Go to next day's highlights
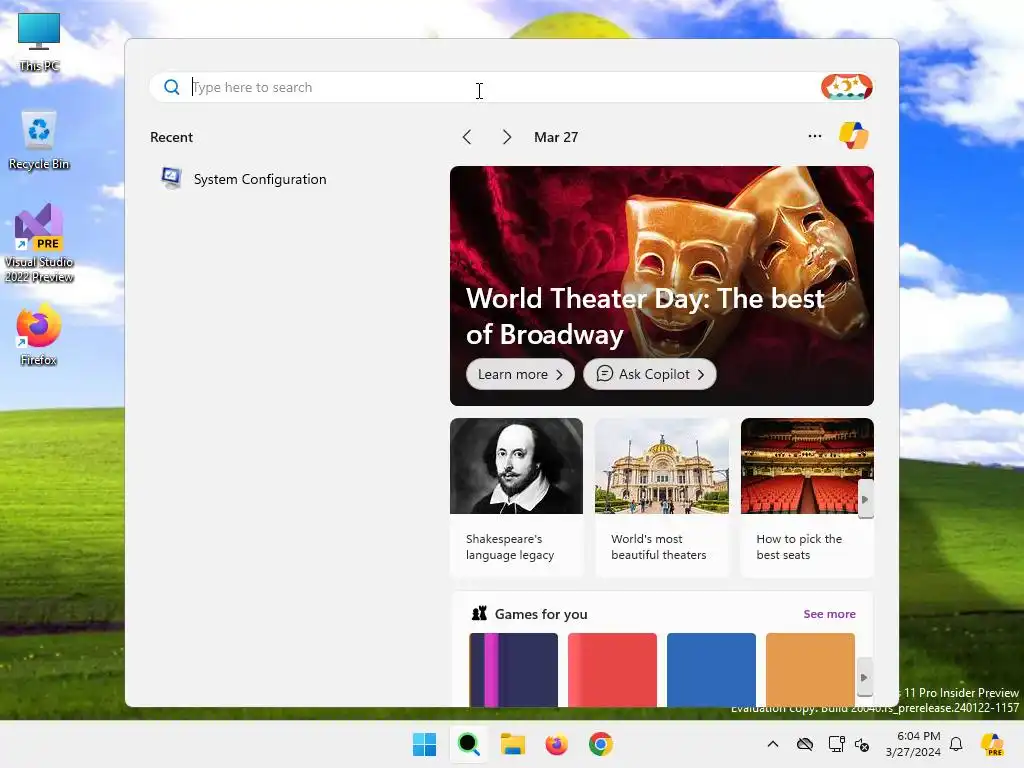The image size is (1024, 768). (x=507, y=137)
